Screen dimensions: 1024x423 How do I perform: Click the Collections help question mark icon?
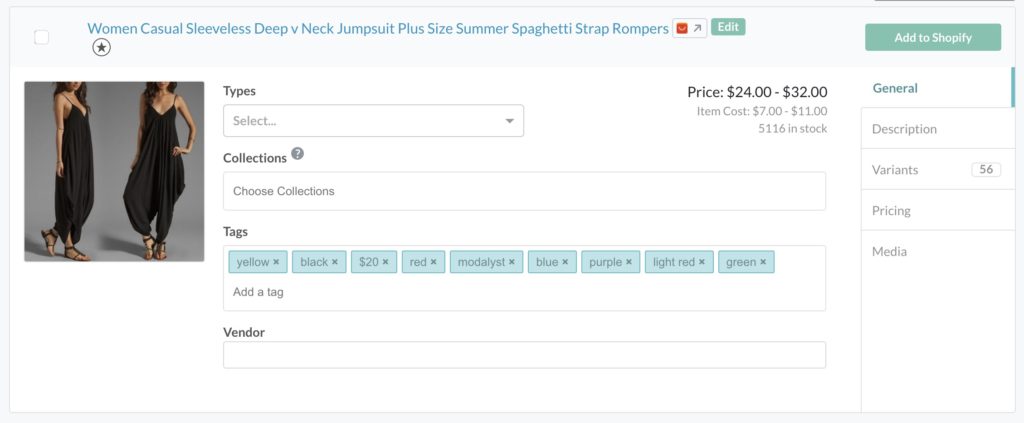click(x=297, y=155)
